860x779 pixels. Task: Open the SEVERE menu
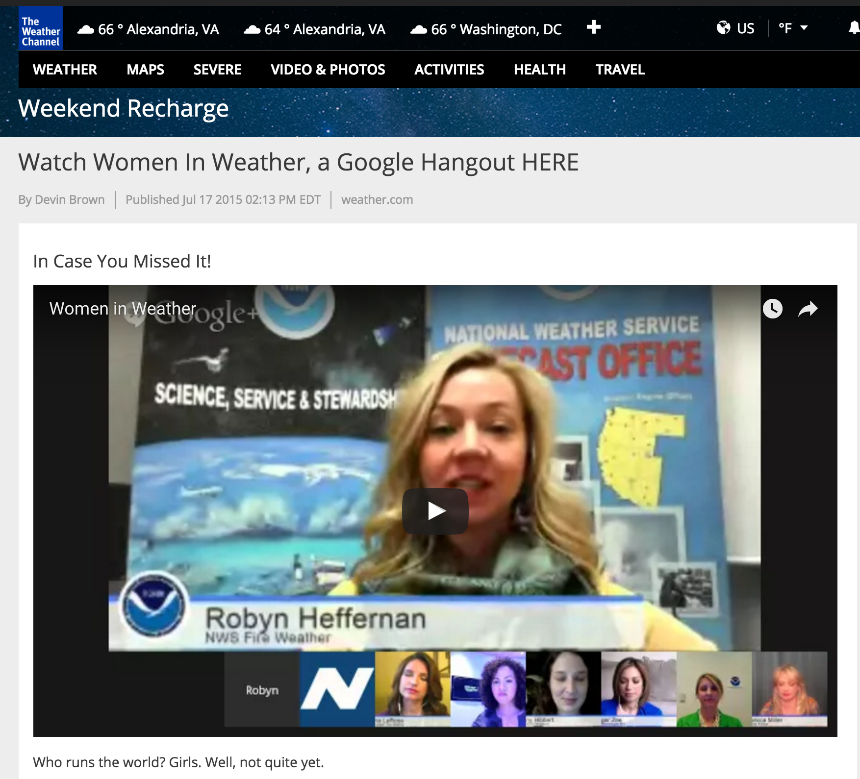point(217,70)
